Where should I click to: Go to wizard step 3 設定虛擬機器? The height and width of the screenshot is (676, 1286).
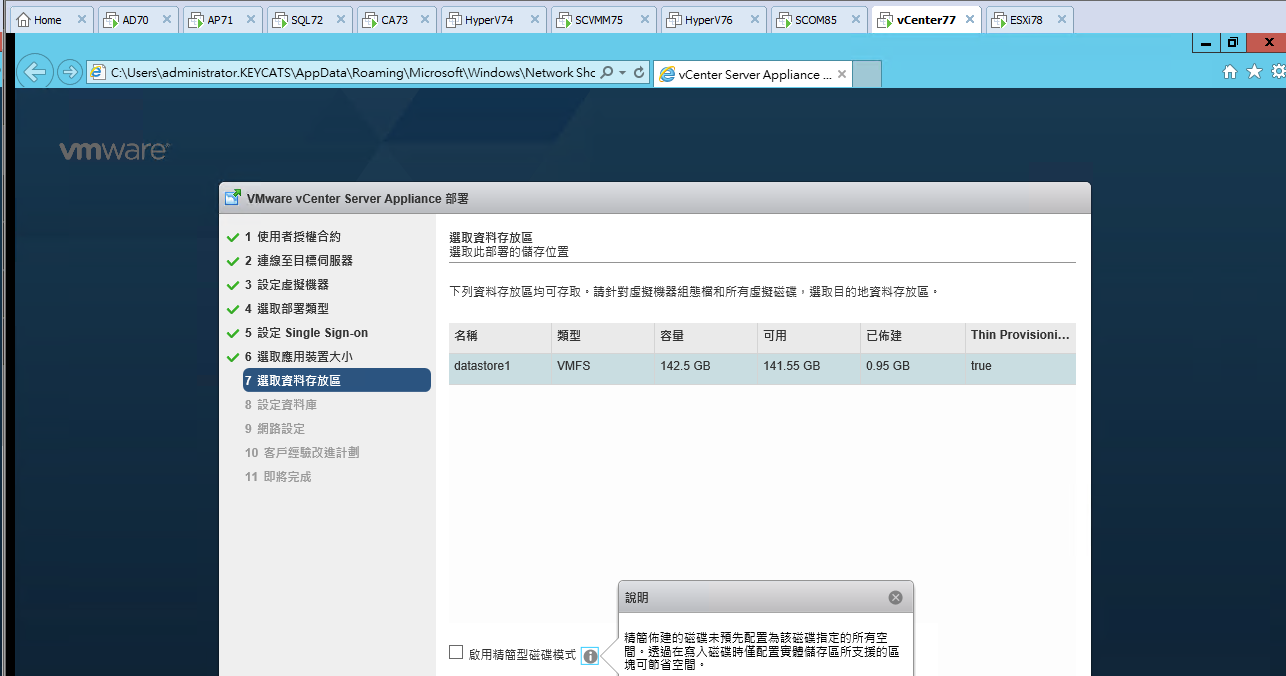click(286, 285)
